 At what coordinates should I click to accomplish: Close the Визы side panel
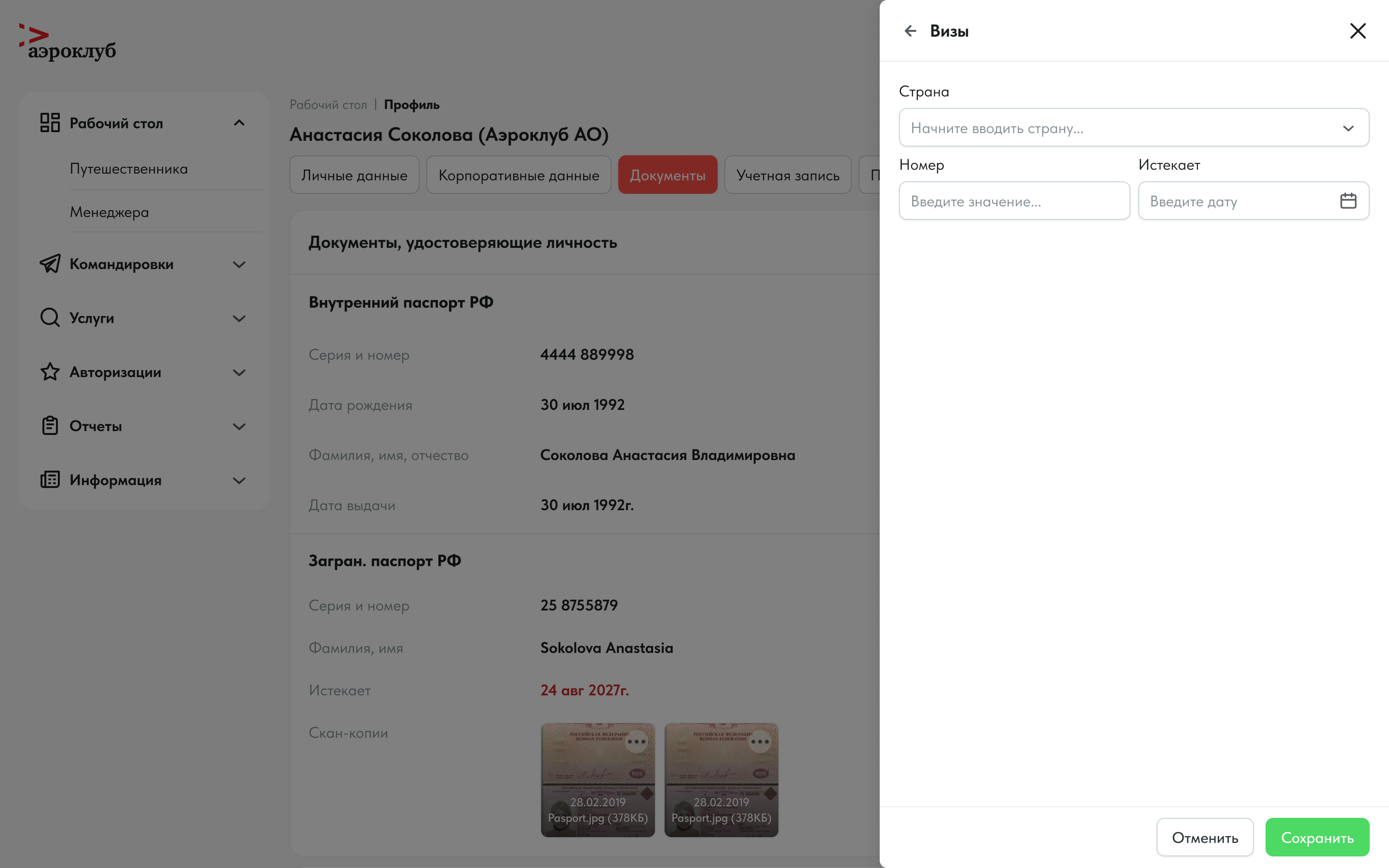1358,31
